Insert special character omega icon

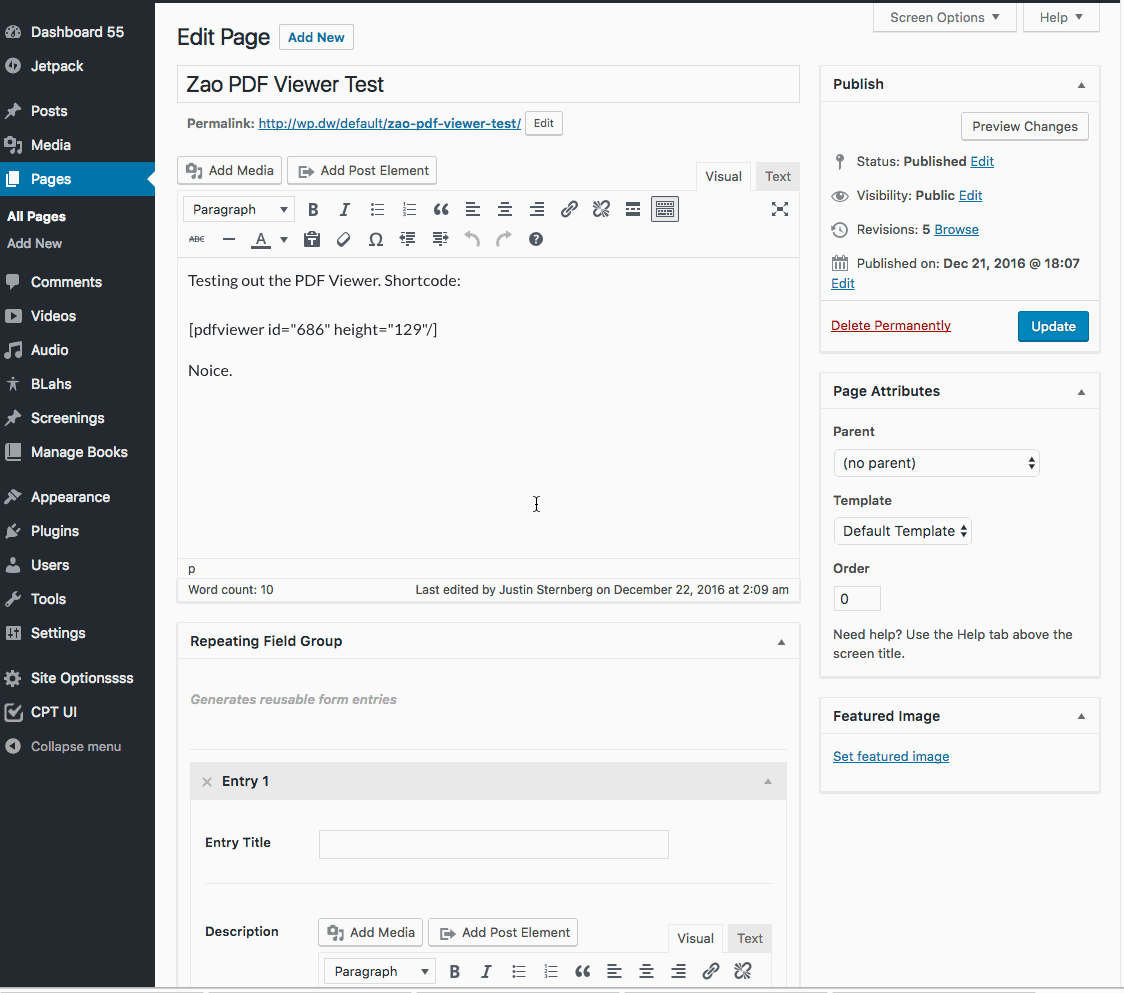376,239
